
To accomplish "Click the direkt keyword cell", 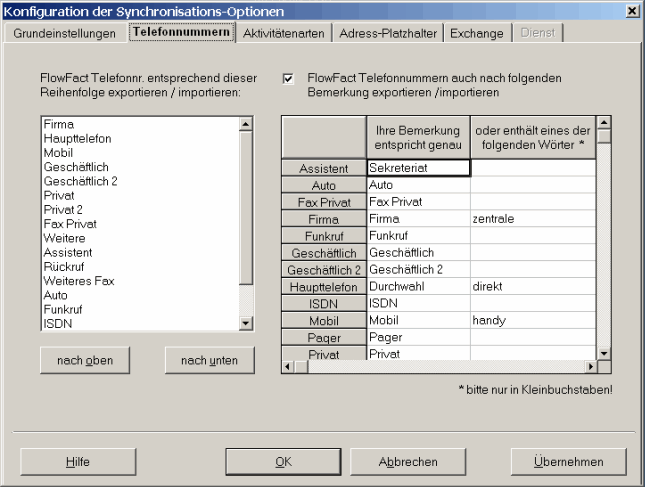I will click(533, 286).
